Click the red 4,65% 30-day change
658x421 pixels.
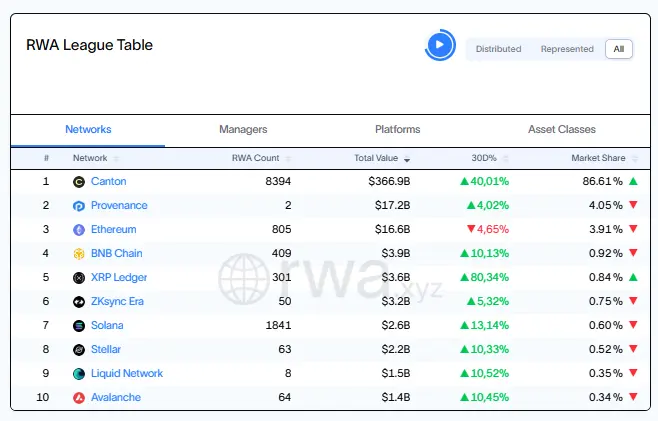493,229
